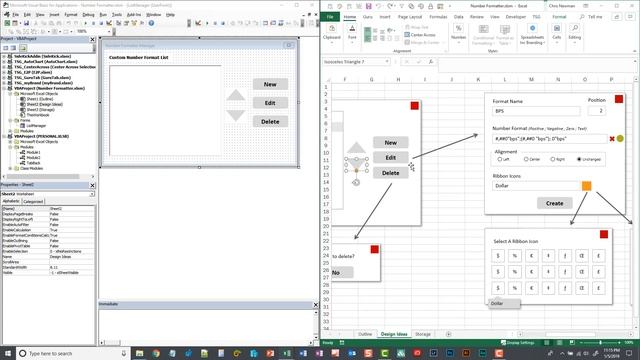Select the Unchanged alignment radio button

pyautogui.click(x=579, y=159)
